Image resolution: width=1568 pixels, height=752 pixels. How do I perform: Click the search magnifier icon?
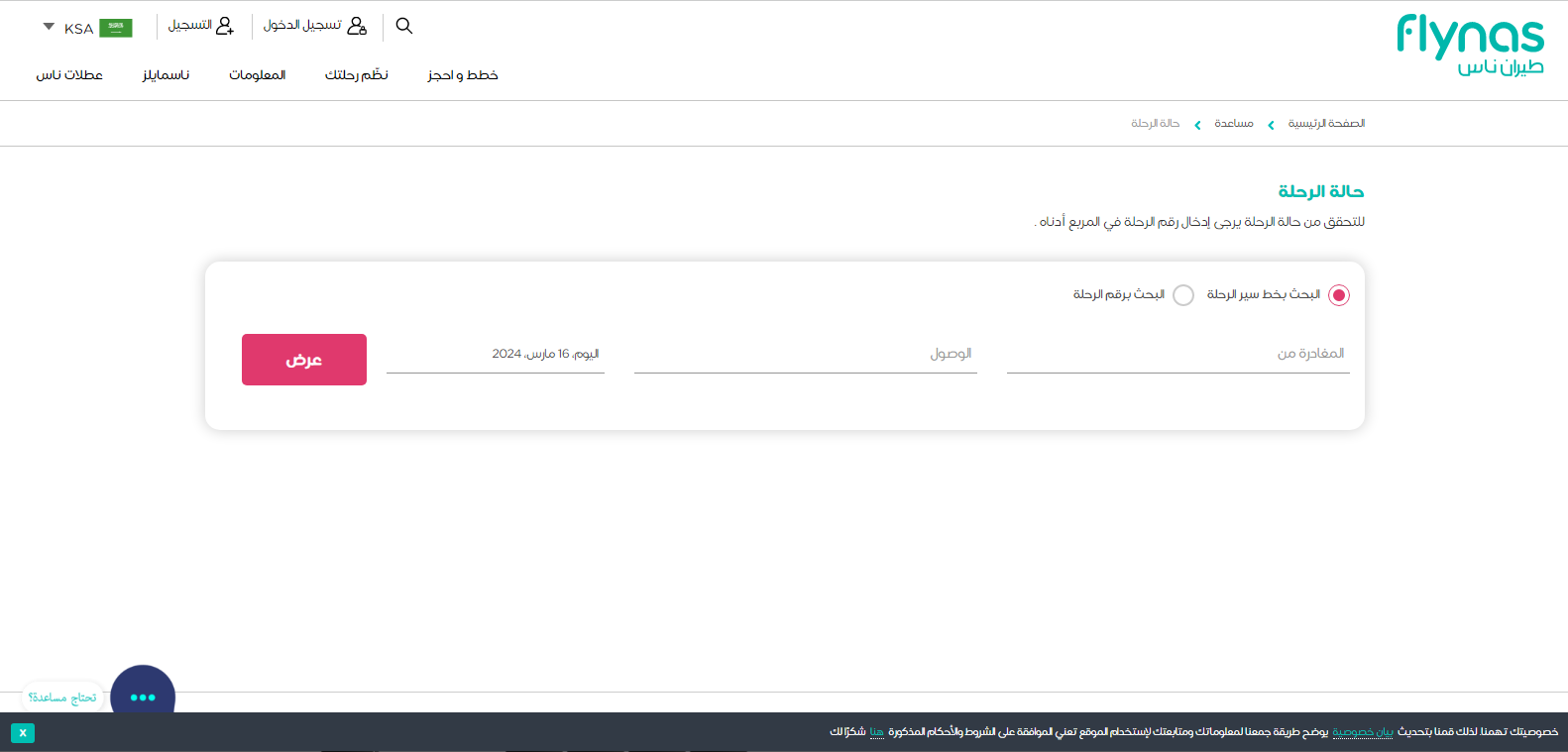point(403,26)
